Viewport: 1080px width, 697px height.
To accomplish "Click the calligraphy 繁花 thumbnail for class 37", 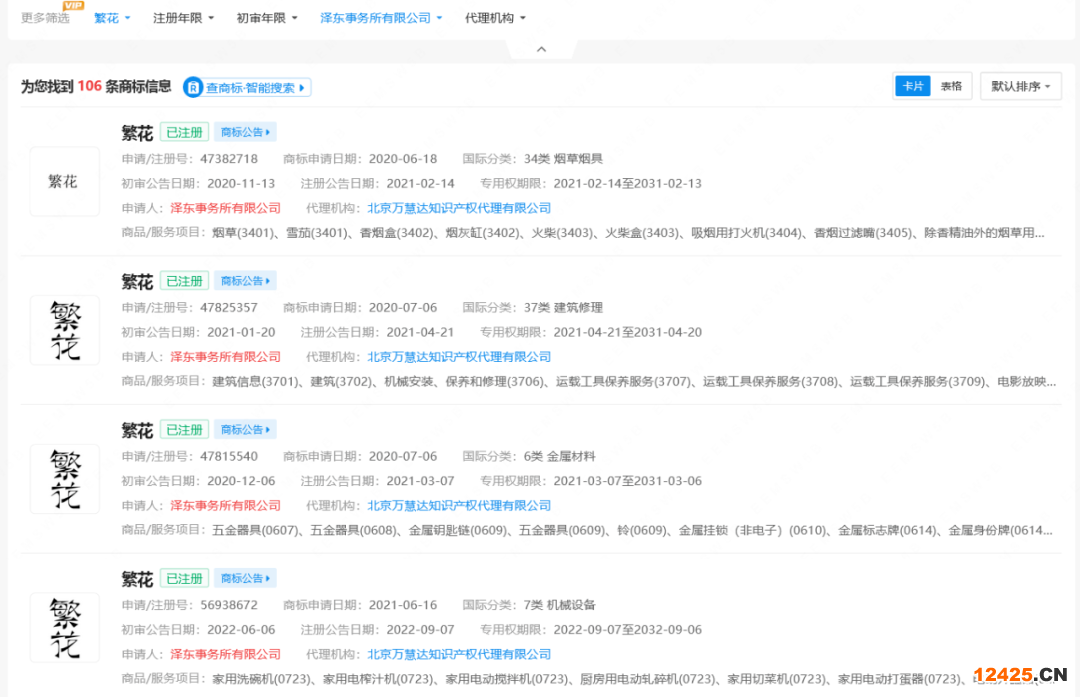I will pos(64,330).
